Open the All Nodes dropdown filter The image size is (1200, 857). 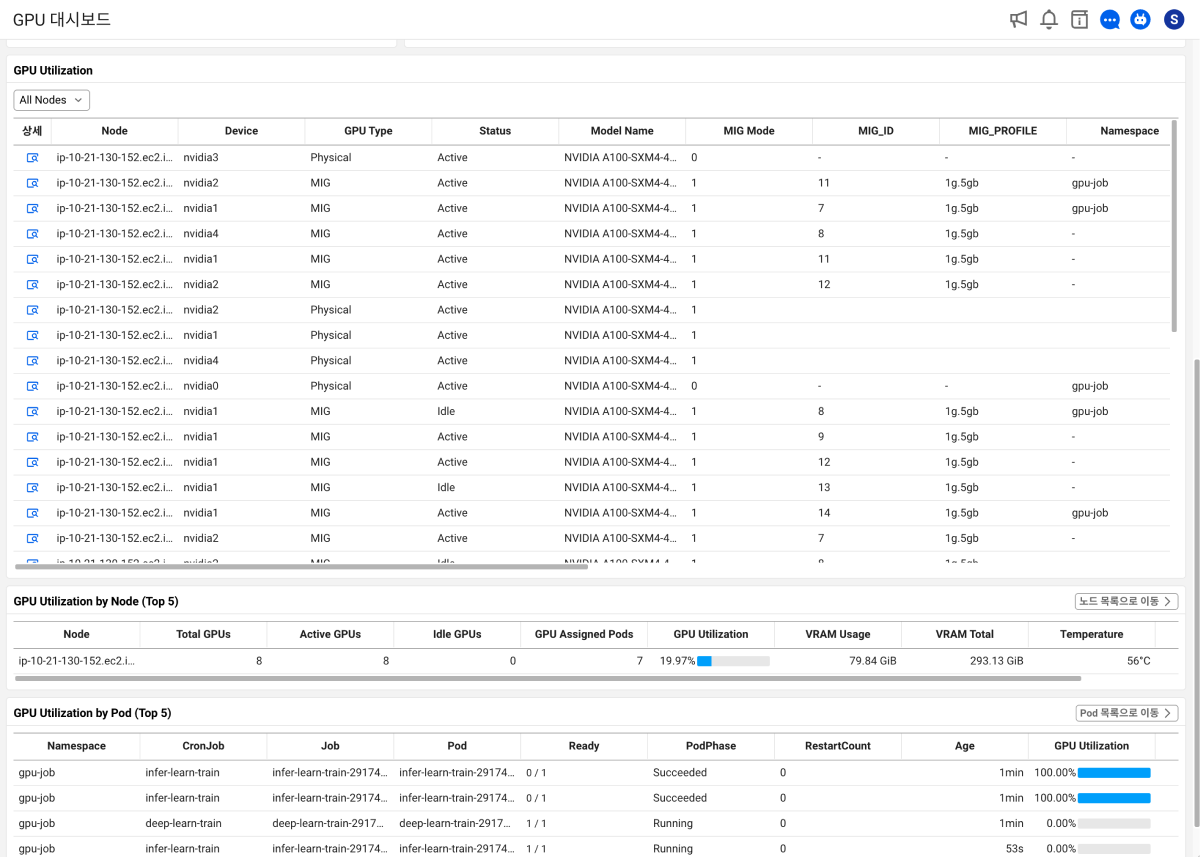tap(52, 100)
